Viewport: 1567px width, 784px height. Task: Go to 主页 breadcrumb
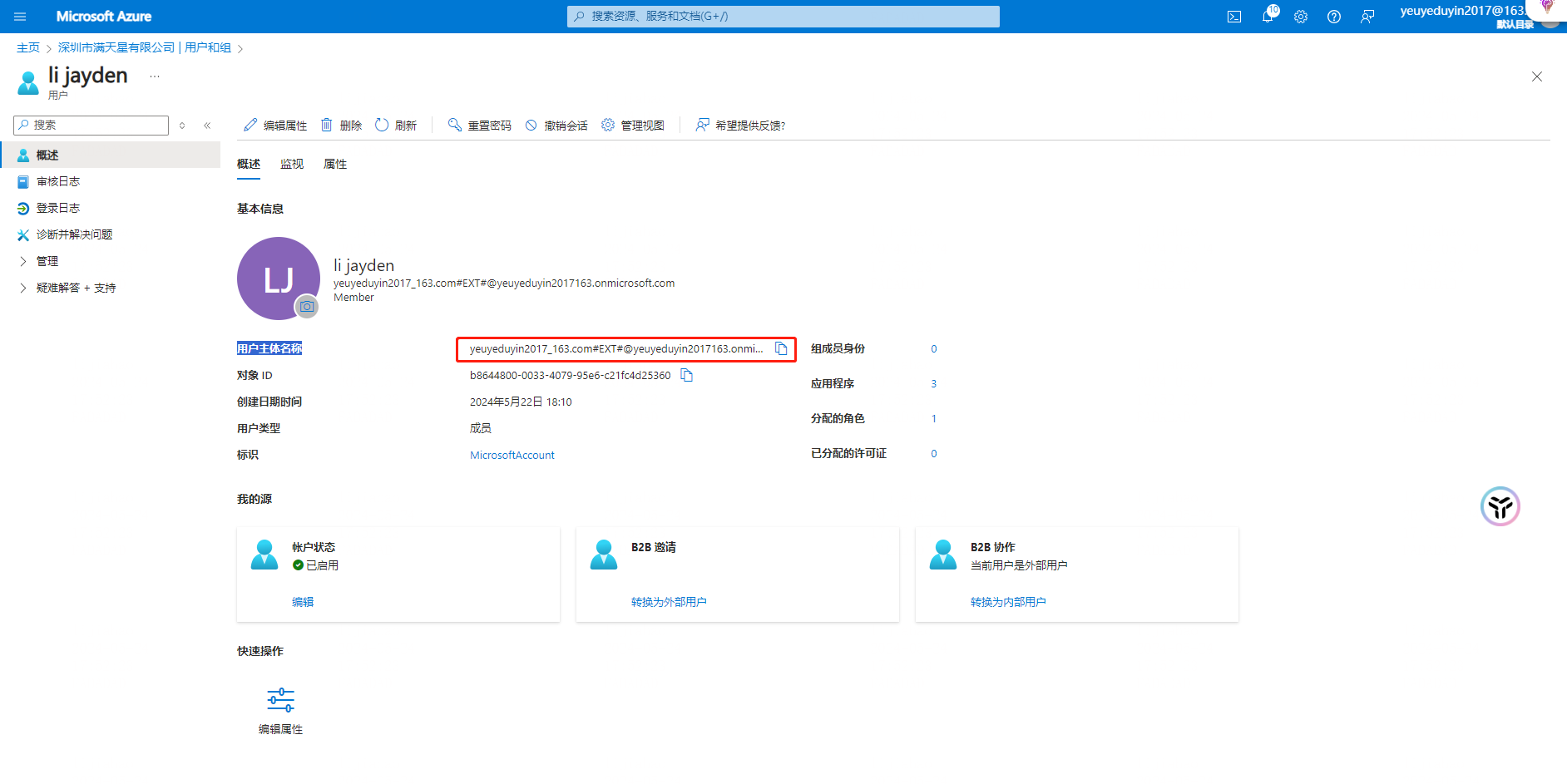pos(28,48)
